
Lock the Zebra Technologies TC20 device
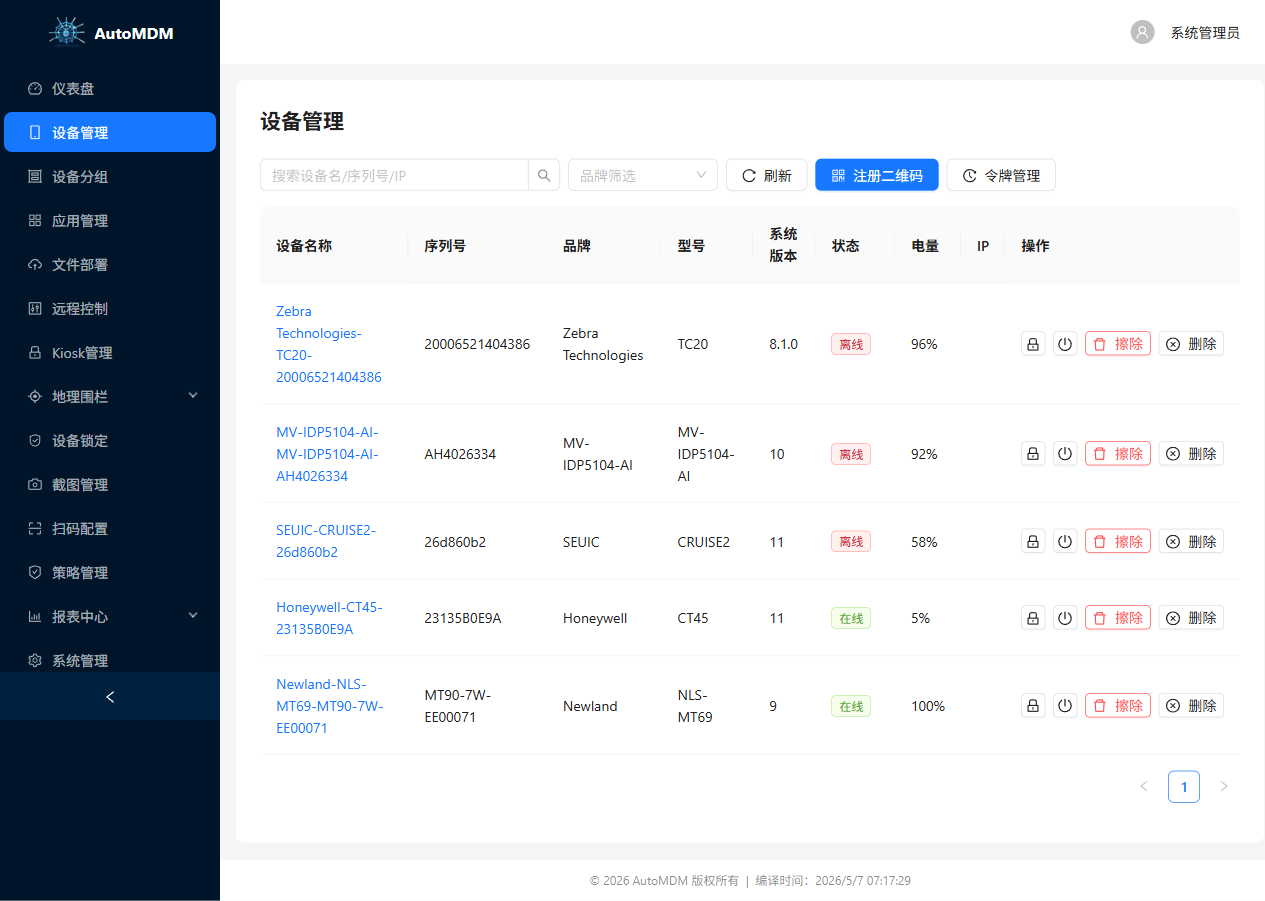(1033, 344)
